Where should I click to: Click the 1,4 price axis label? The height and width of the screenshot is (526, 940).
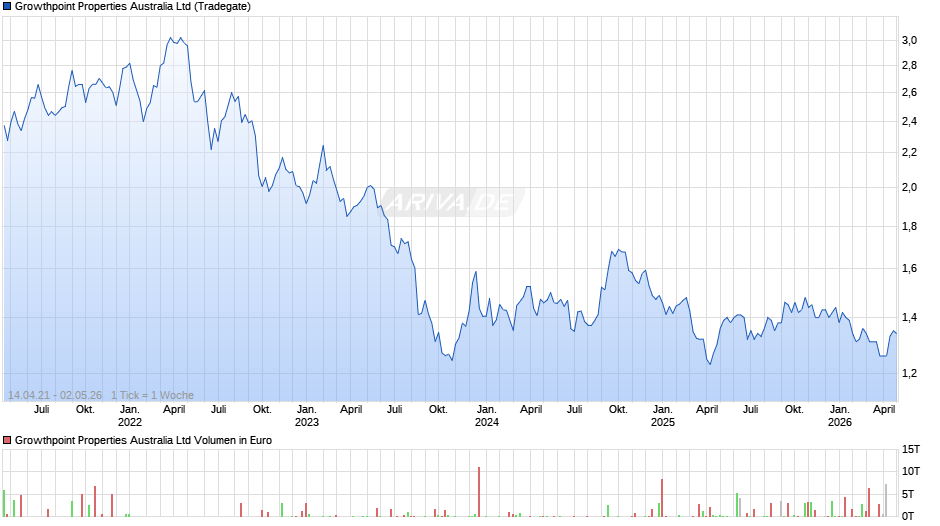(909, 317)
